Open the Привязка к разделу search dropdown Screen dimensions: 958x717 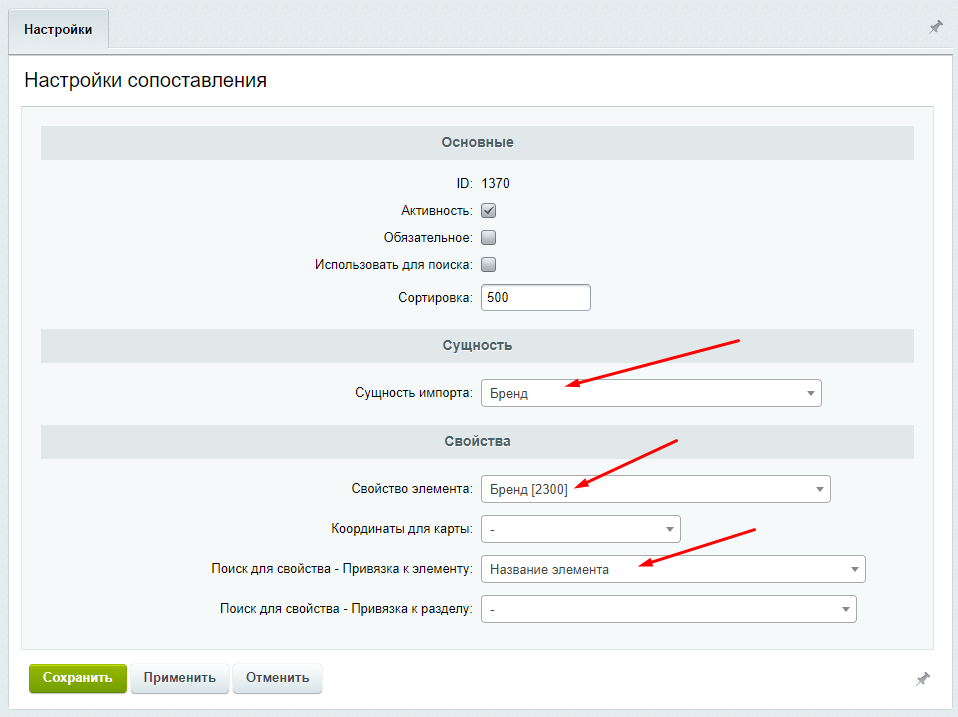[669, 609]
